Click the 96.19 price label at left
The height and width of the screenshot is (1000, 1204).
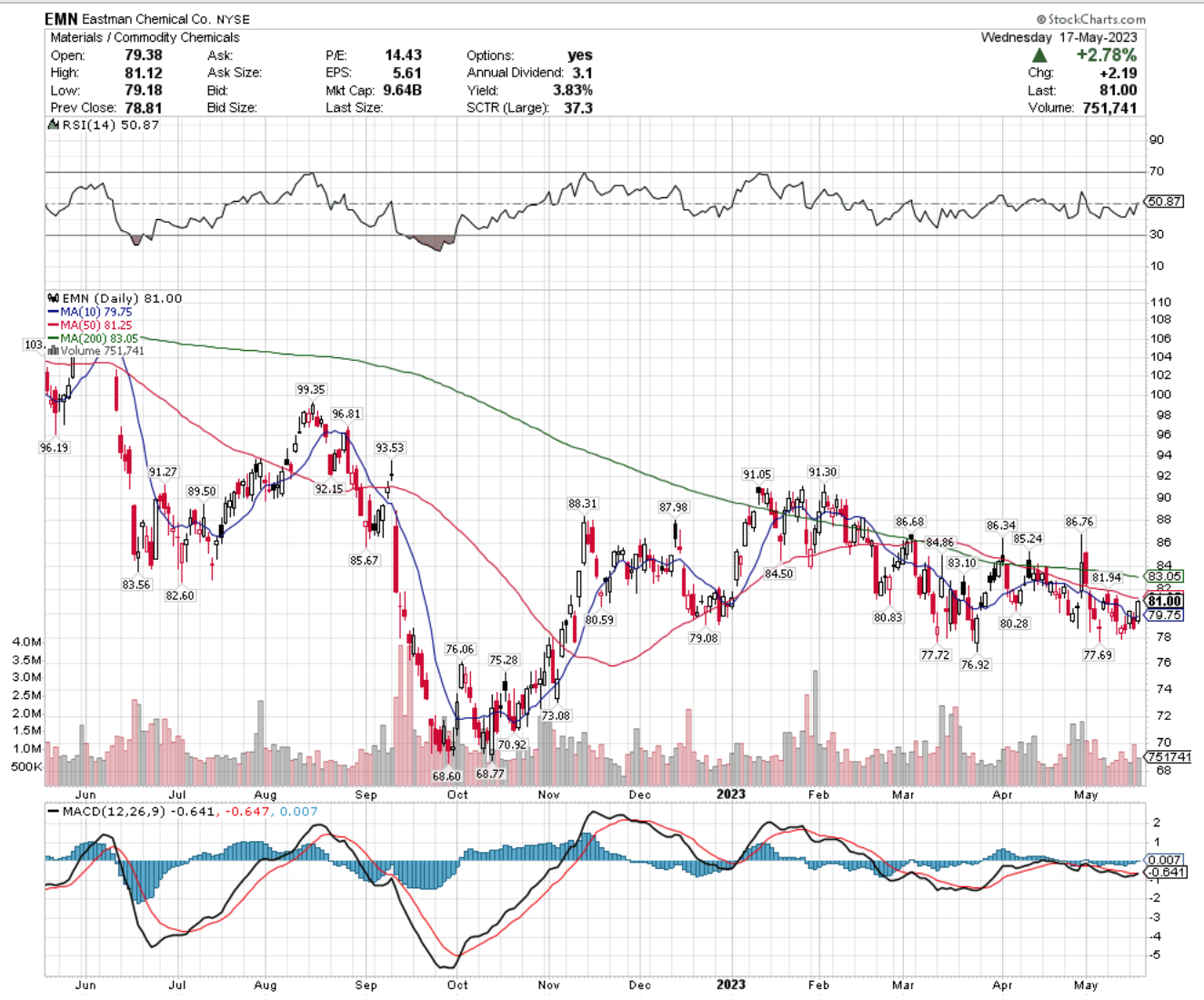(54, 448)
